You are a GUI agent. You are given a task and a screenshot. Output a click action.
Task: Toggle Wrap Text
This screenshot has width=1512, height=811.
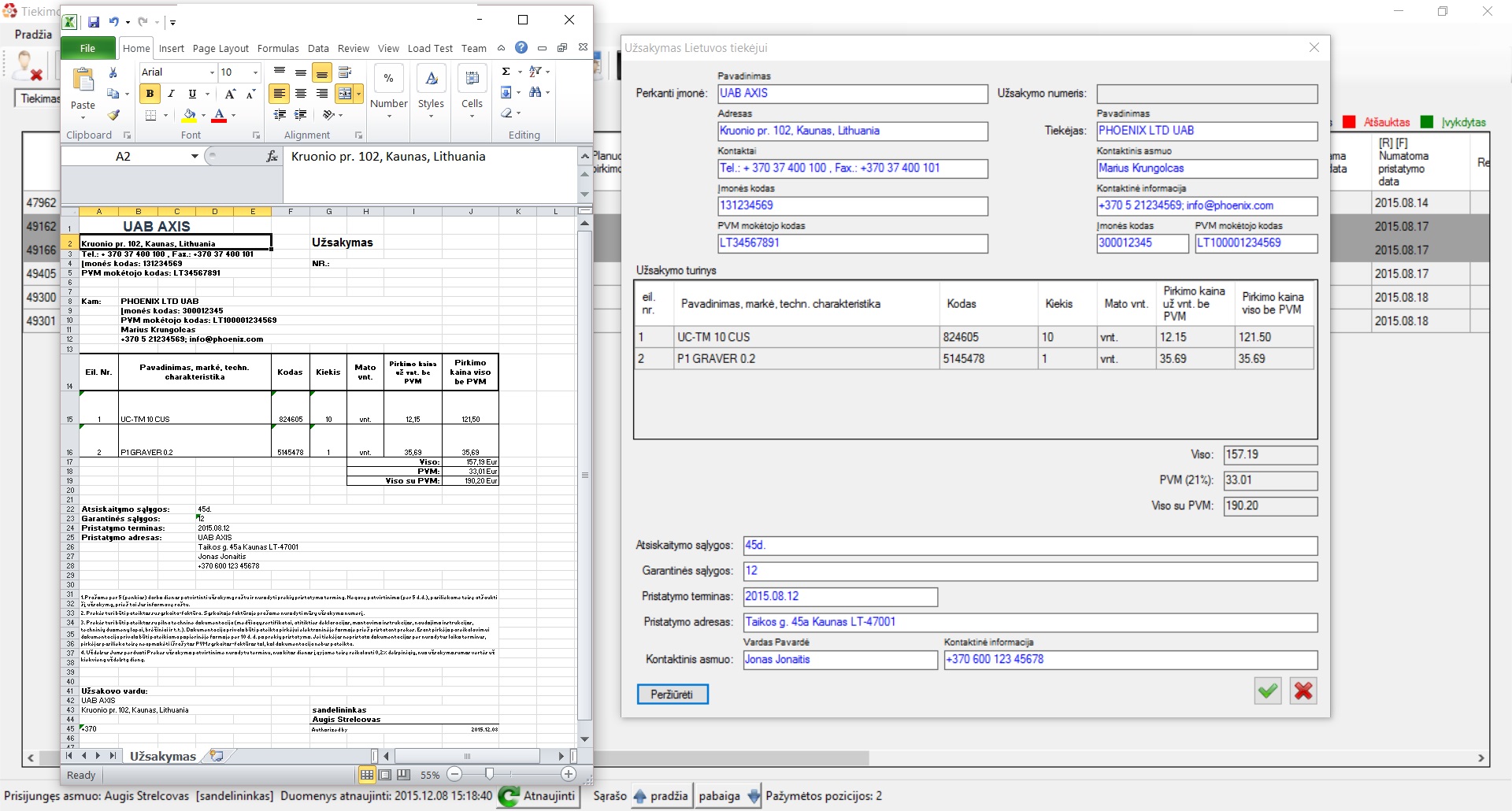pos(344,72)
